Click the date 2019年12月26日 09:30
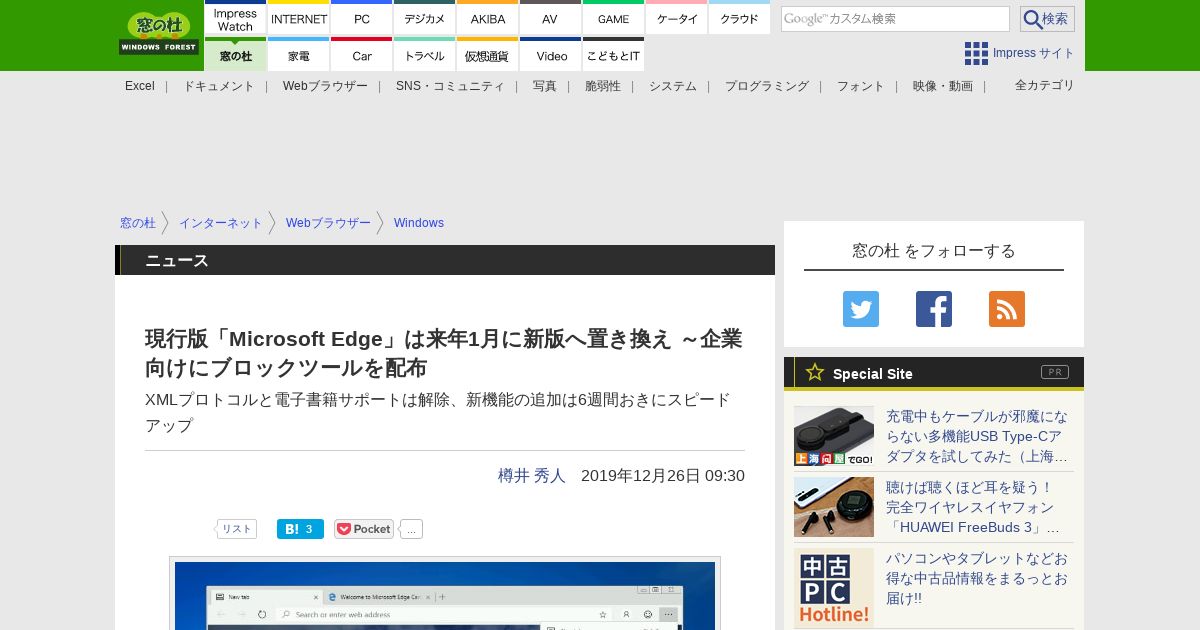 pos(663,476)
